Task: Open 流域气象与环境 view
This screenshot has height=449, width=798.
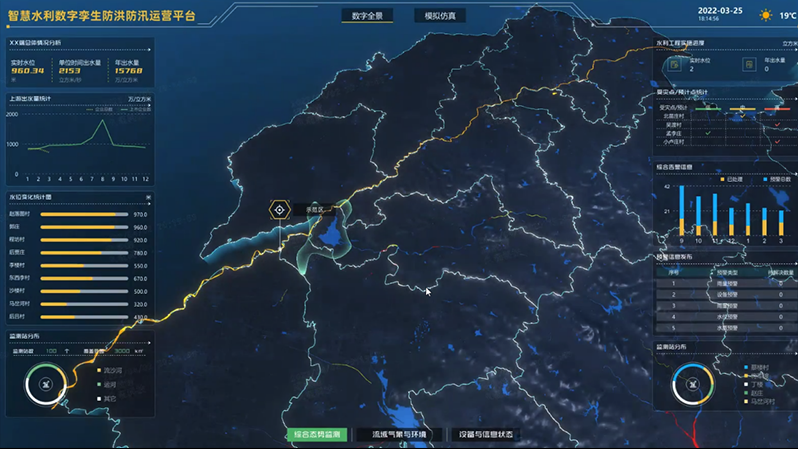Action: pyautogui.click(x=399, y=435)
